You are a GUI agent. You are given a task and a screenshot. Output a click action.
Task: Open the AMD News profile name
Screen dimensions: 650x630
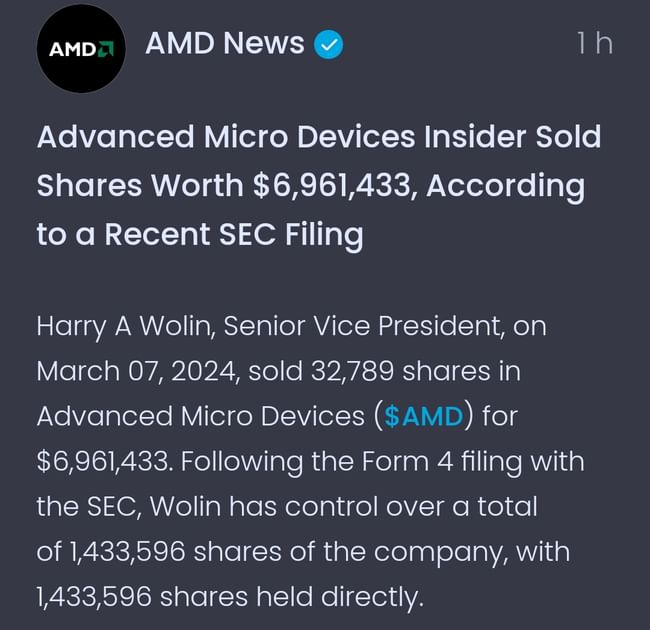[x=225, y=44]
